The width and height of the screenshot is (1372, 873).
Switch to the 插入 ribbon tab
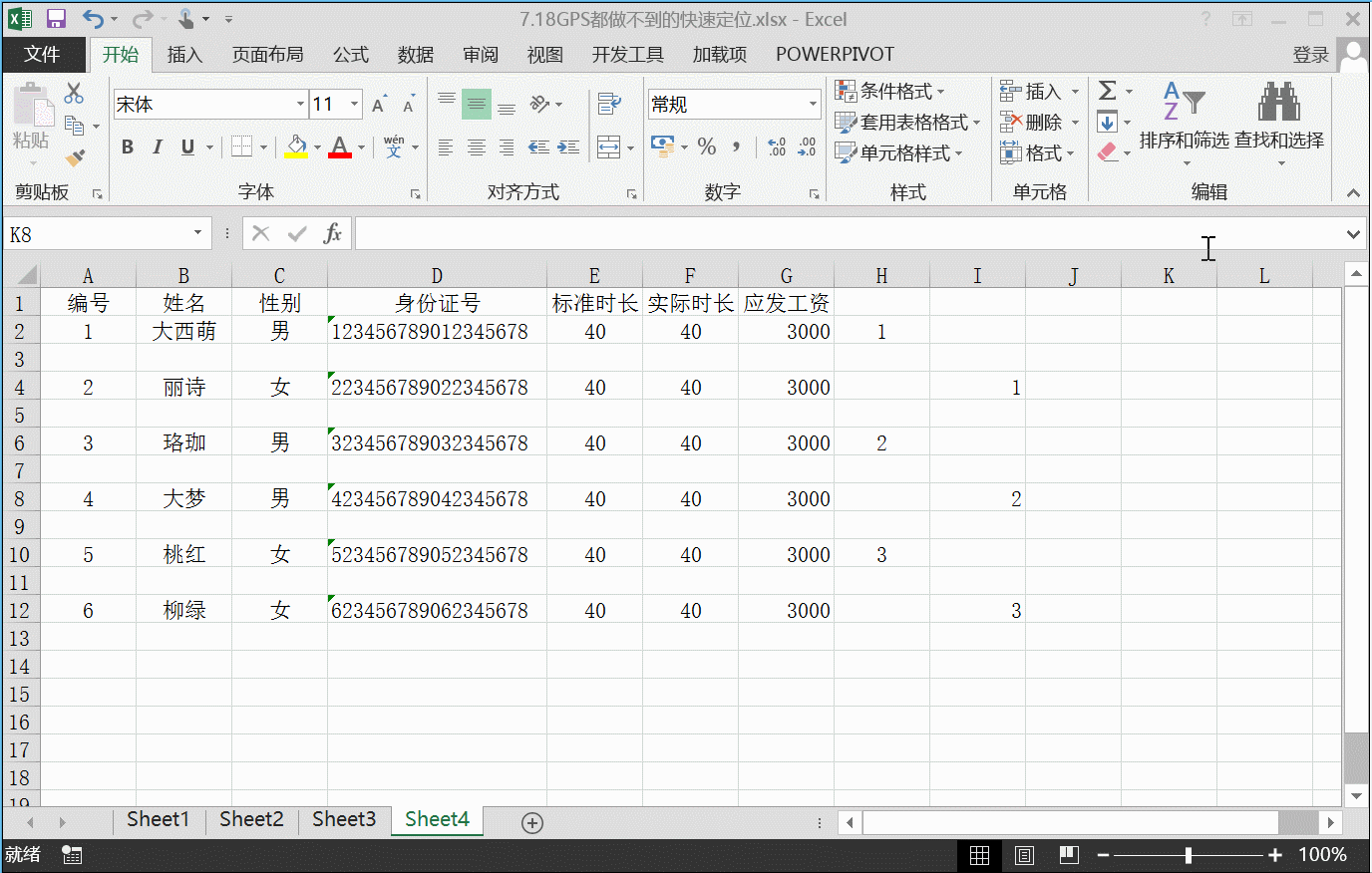(x=184, y=55)
